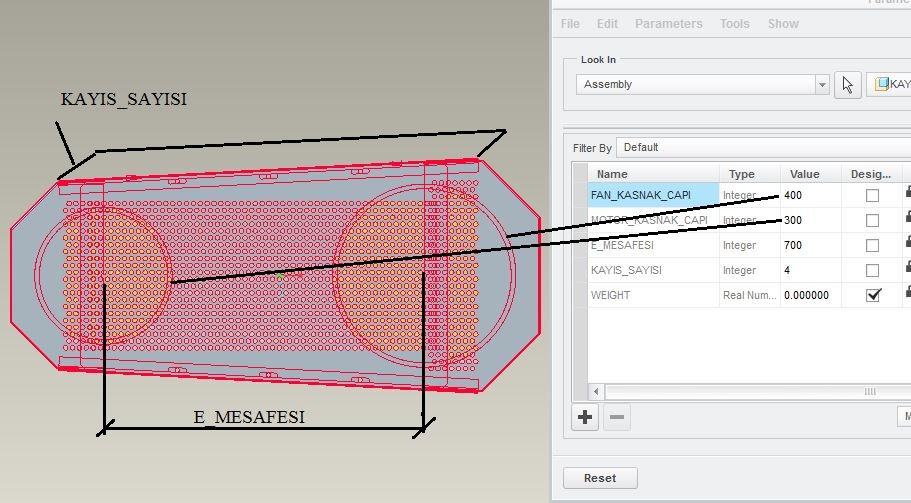Click the value 300 for MOTOR_KASNAK_CAPI
This screenshot has width=911, height=503.
point(811,220)
